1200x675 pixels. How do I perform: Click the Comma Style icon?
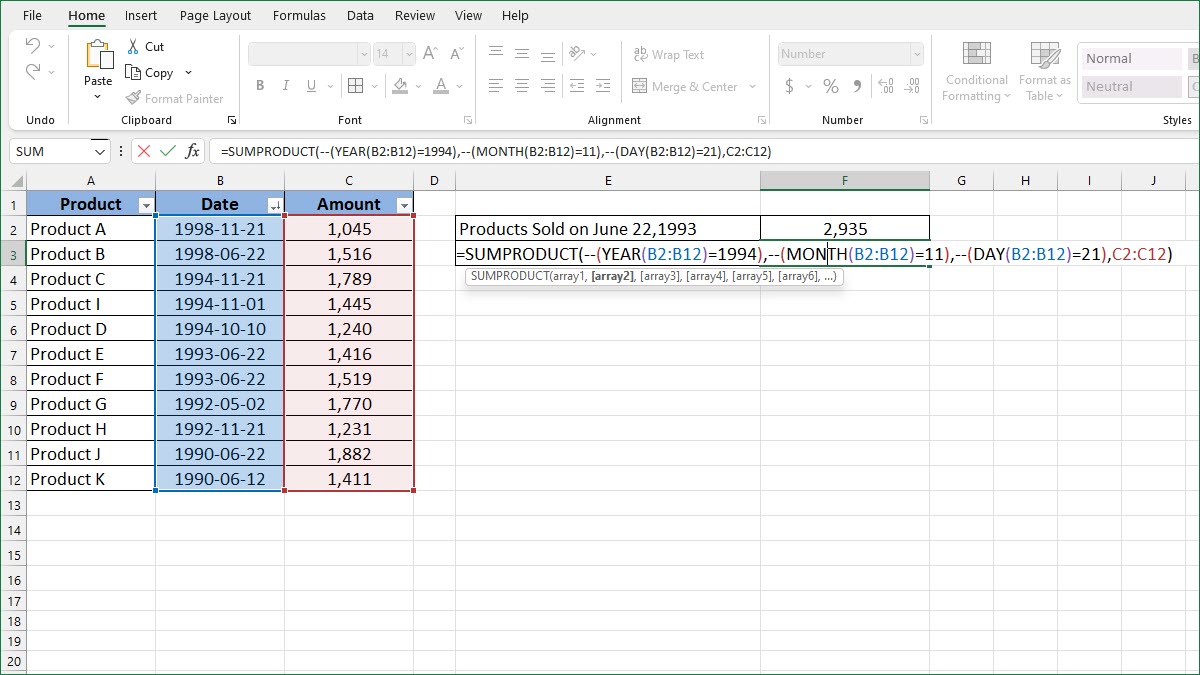point(857,87)
